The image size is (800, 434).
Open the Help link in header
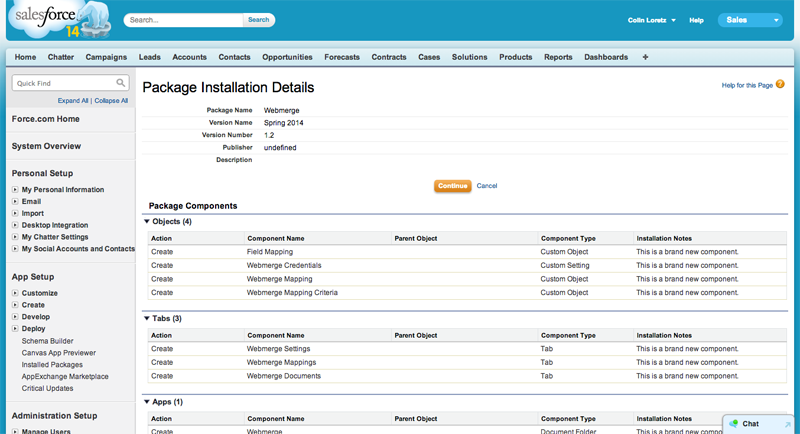tap(696, 20)
